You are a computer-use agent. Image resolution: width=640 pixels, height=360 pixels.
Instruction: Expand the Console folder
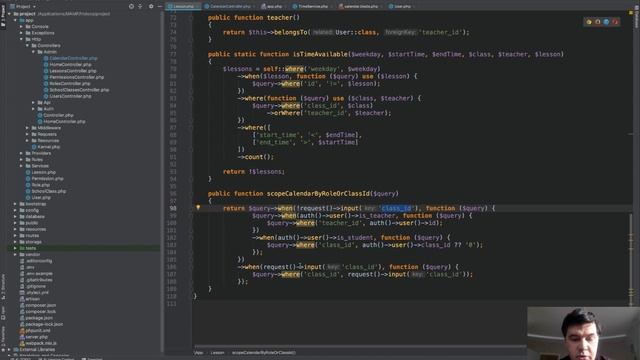pos(22,27)
